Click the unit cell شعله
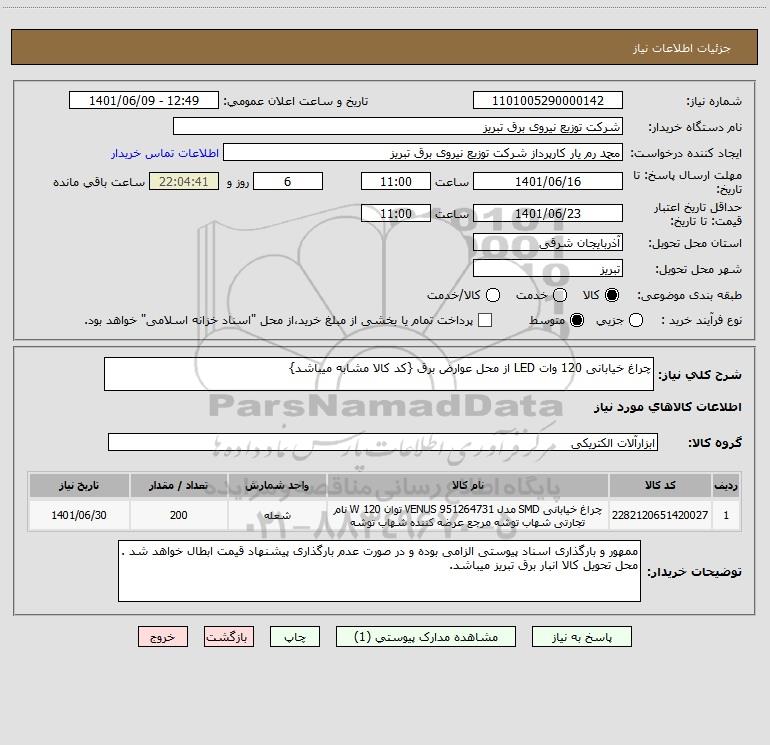770x745 pixels. 277,515
